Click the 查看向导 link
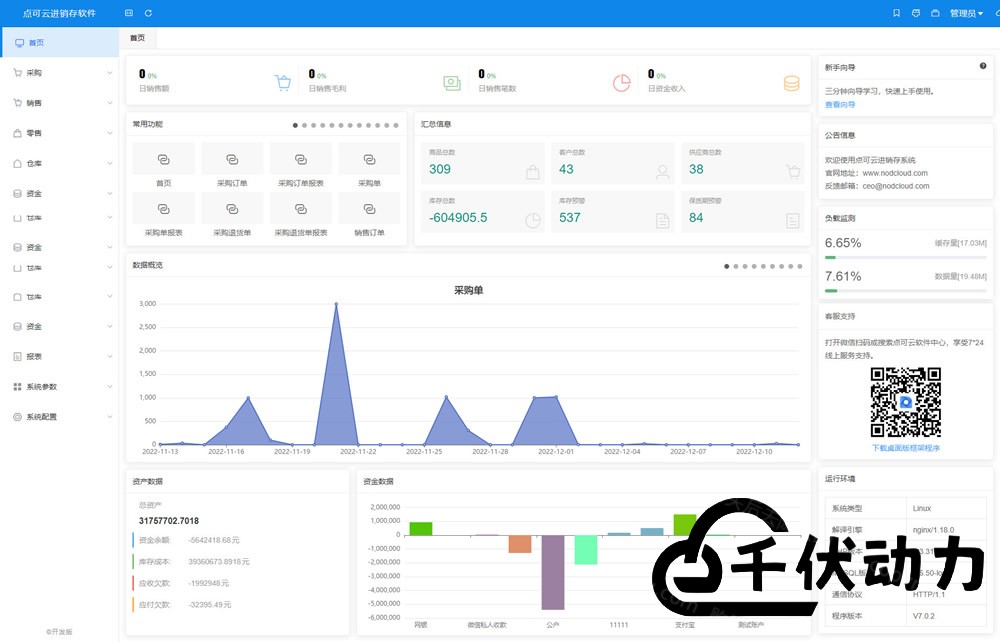The width and height of the screenshot is (1000, 642). pyautogui.click(x=840, y=104)
